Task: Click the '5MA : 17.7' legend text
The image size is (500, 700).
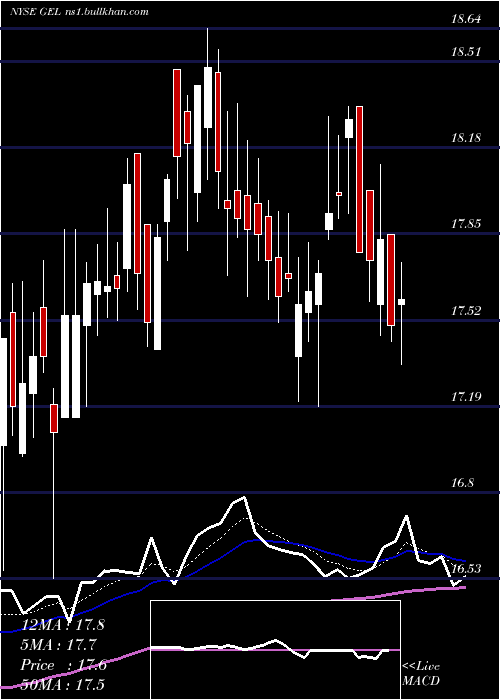Action: click(x=59, y=645)
